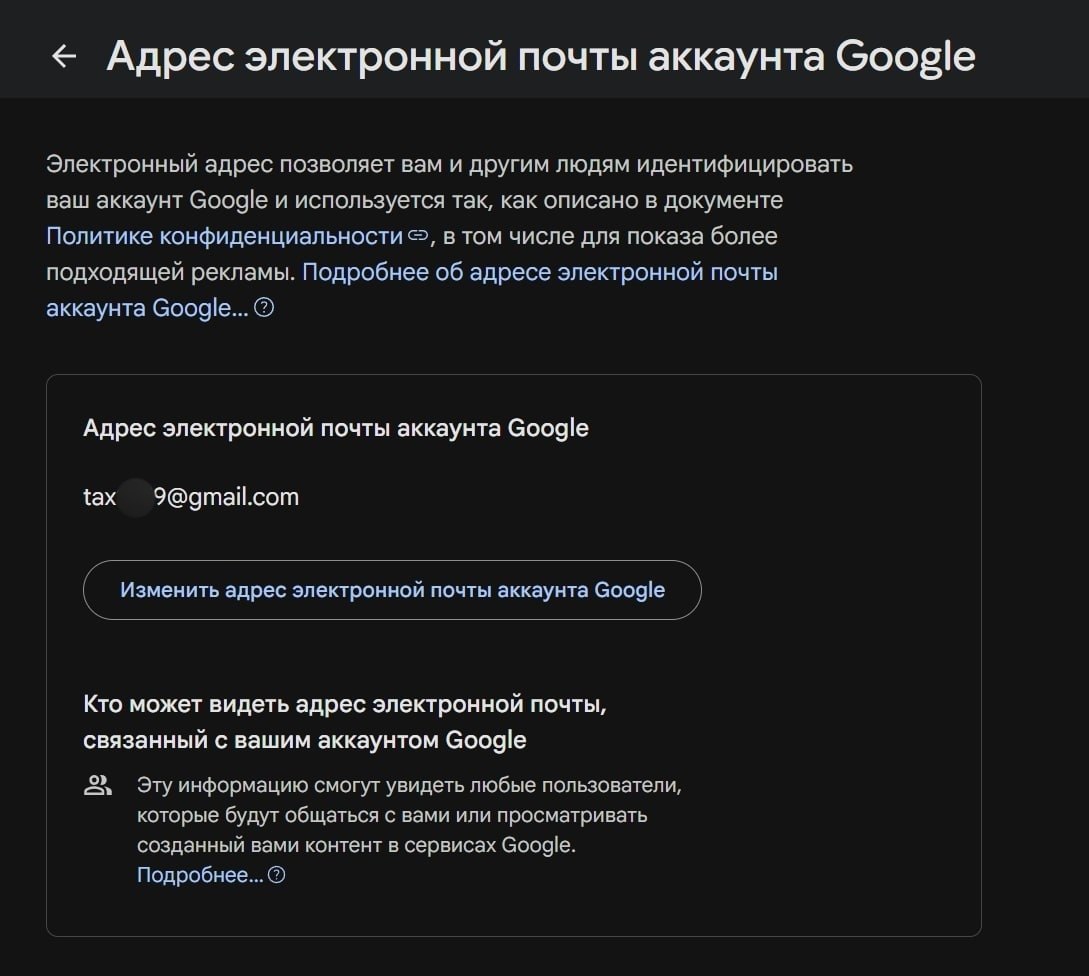Image resolution: width=1089 pixels, height=976 pixels.
Task: Click the "аккаунта Google…" second link line
Action: click(x=147, y=308)
